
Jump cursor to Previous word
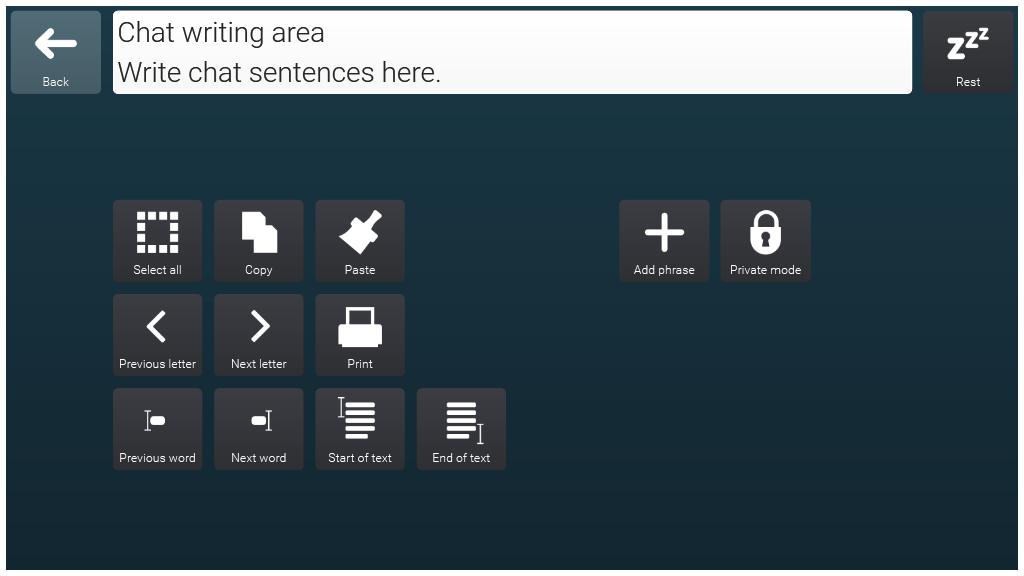157,428
